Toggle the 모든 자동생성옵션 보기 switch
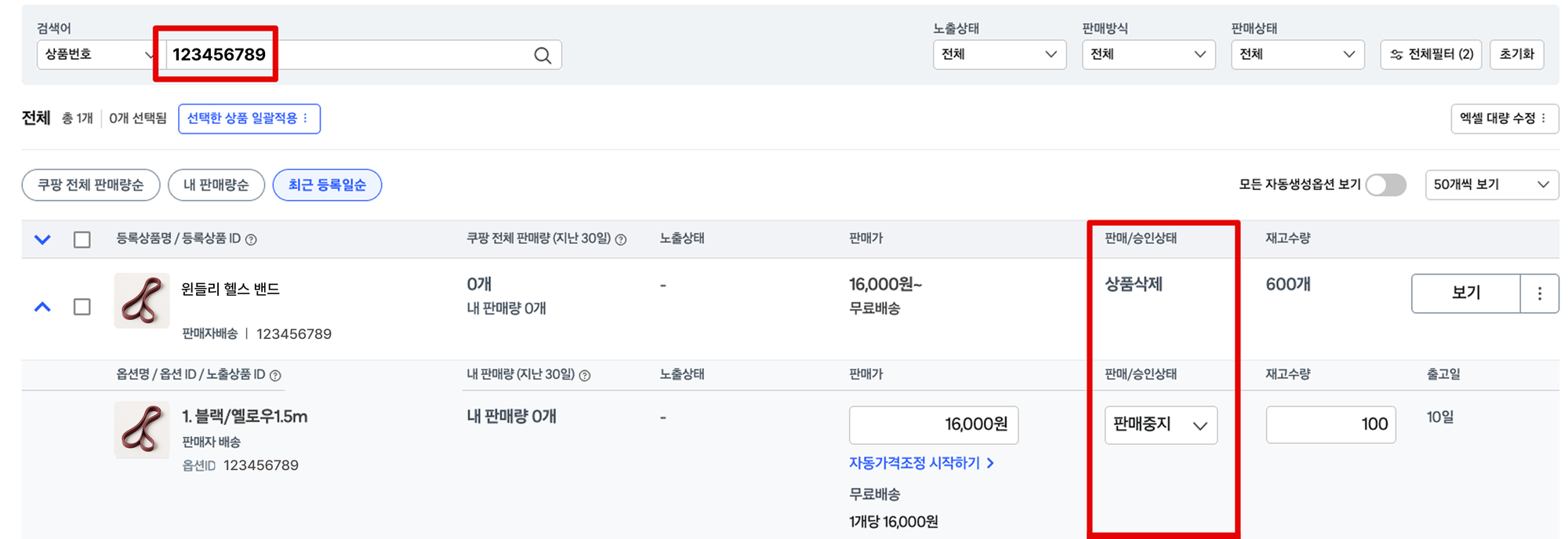The width and height of the screenshot is (1568, 539). 1385,185
